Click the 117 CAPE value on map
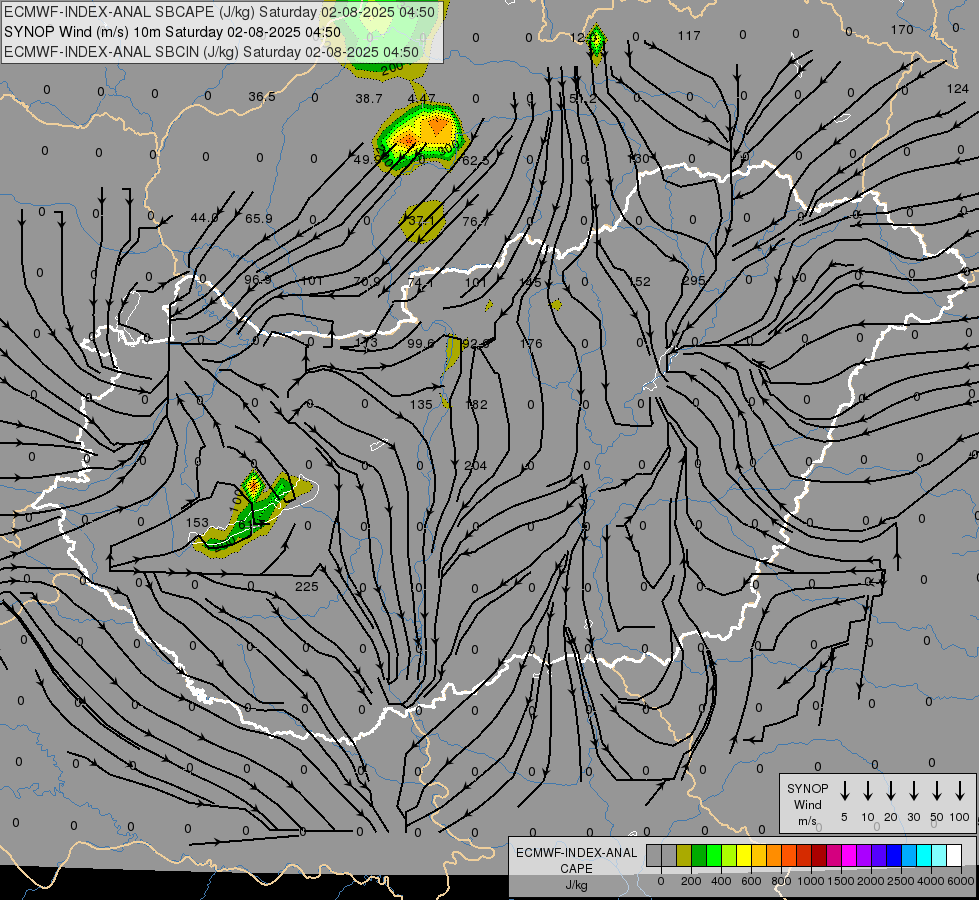 (x=689, y=36)
